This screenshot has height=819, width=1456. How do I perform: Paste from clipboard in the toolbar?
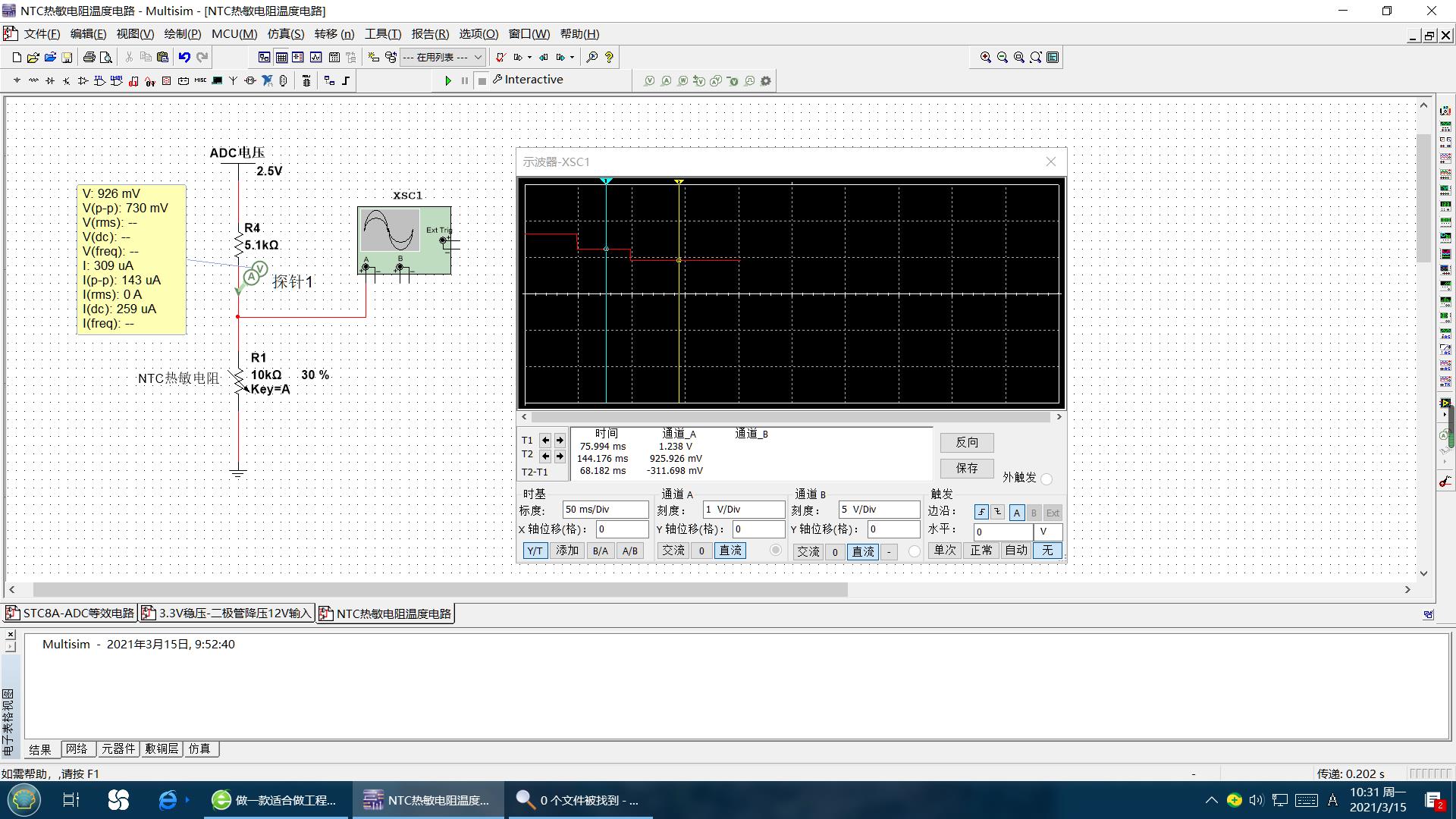coord(162,57)
